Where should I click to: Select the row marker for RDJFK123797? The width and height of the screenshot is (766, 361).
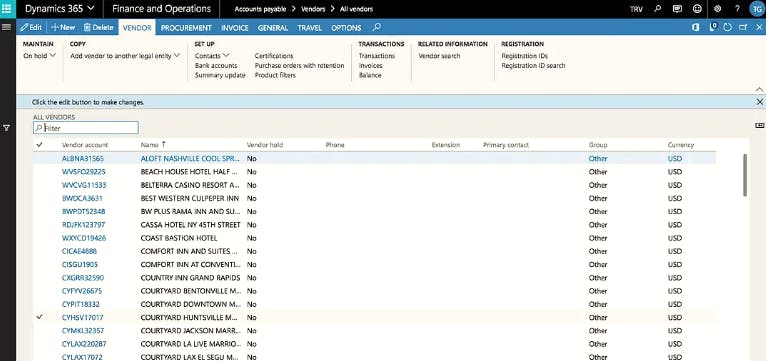[40, 225]
